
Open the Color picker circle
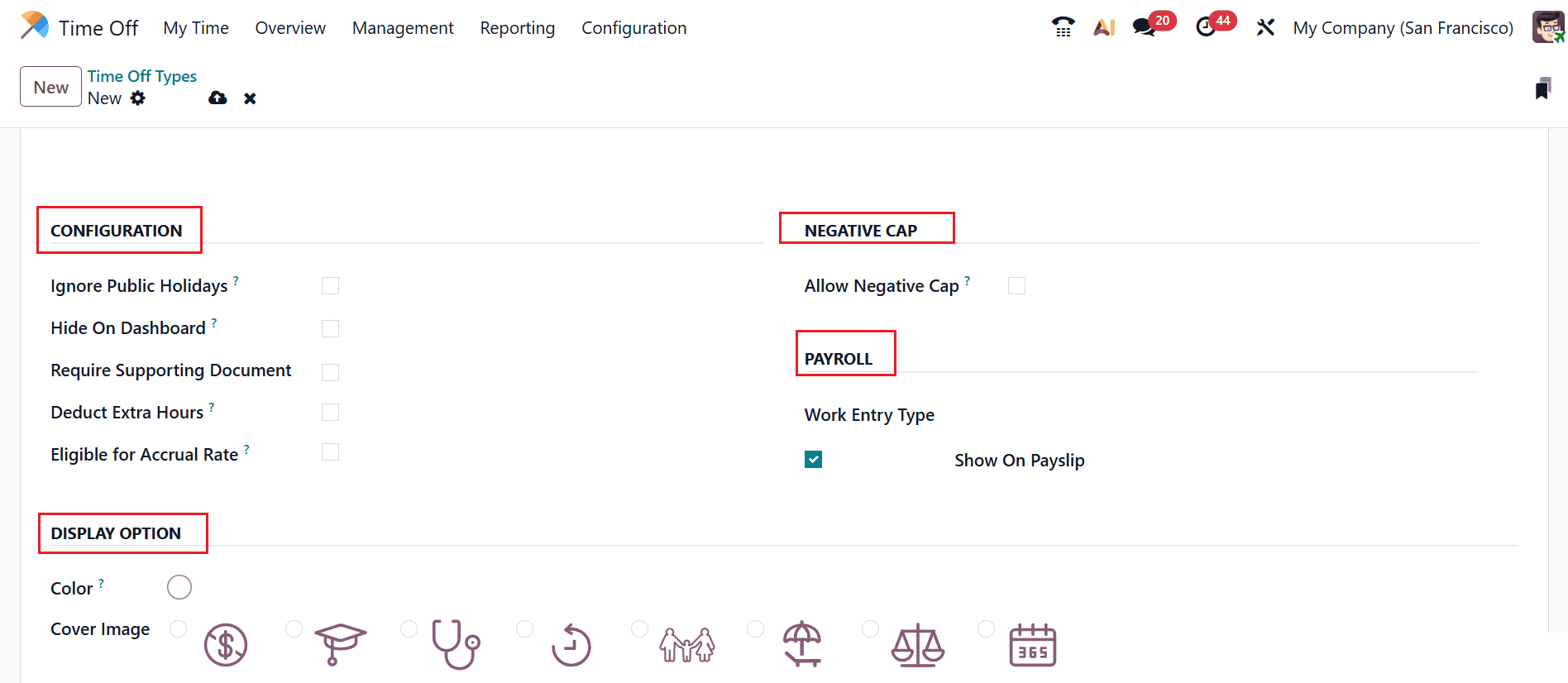(x=179, y=587)
